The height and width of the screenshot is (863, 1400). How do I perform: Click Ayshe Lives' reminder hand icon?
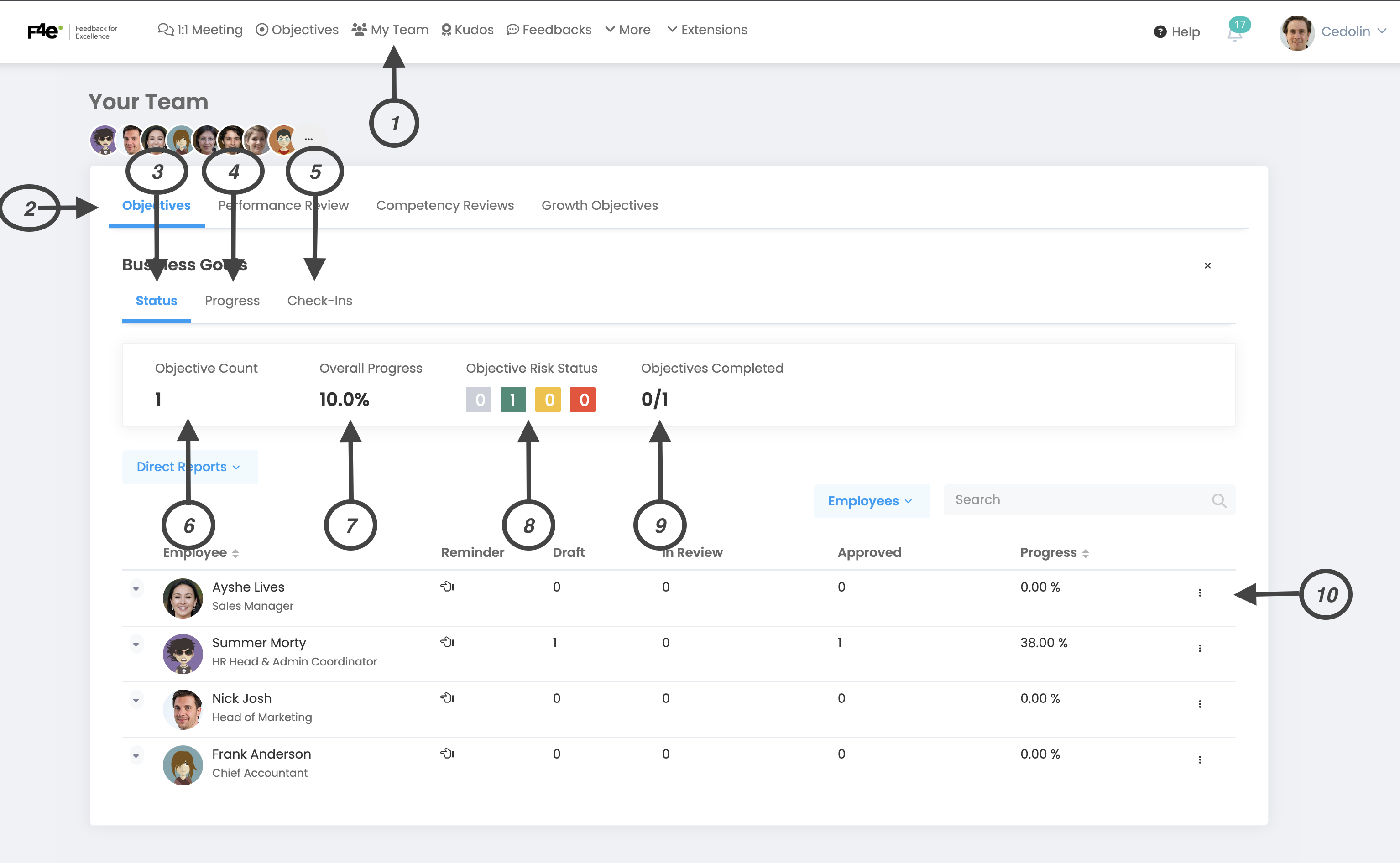[x=447, y=586]
